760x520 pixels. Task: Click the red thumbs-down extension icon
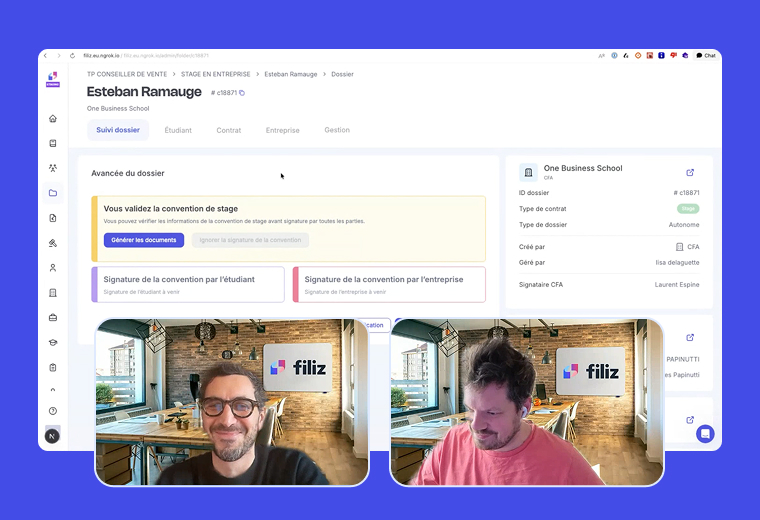pos(673,56)
